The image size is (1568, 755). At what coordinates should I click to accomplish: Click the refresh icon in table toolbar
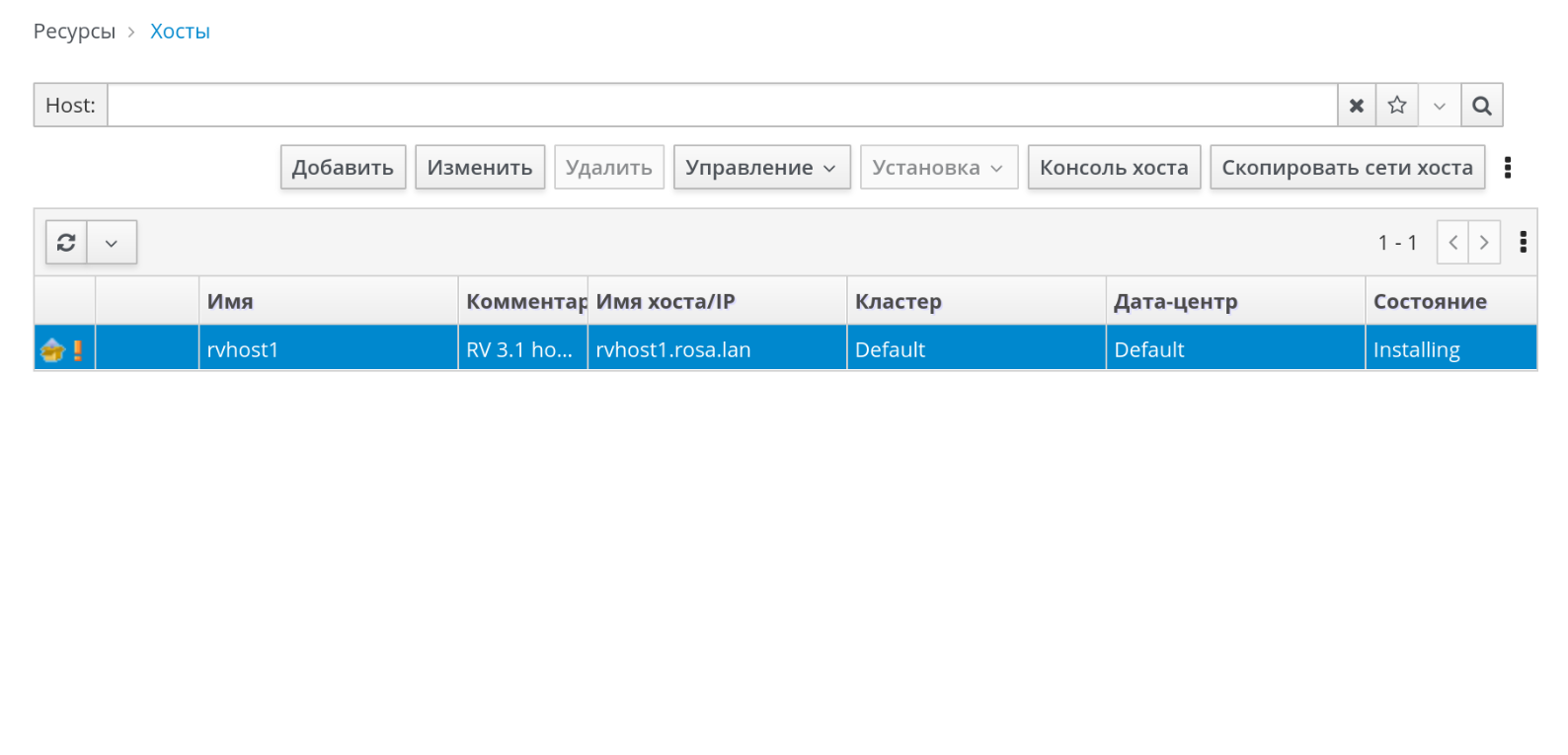[x=66, y=243]
